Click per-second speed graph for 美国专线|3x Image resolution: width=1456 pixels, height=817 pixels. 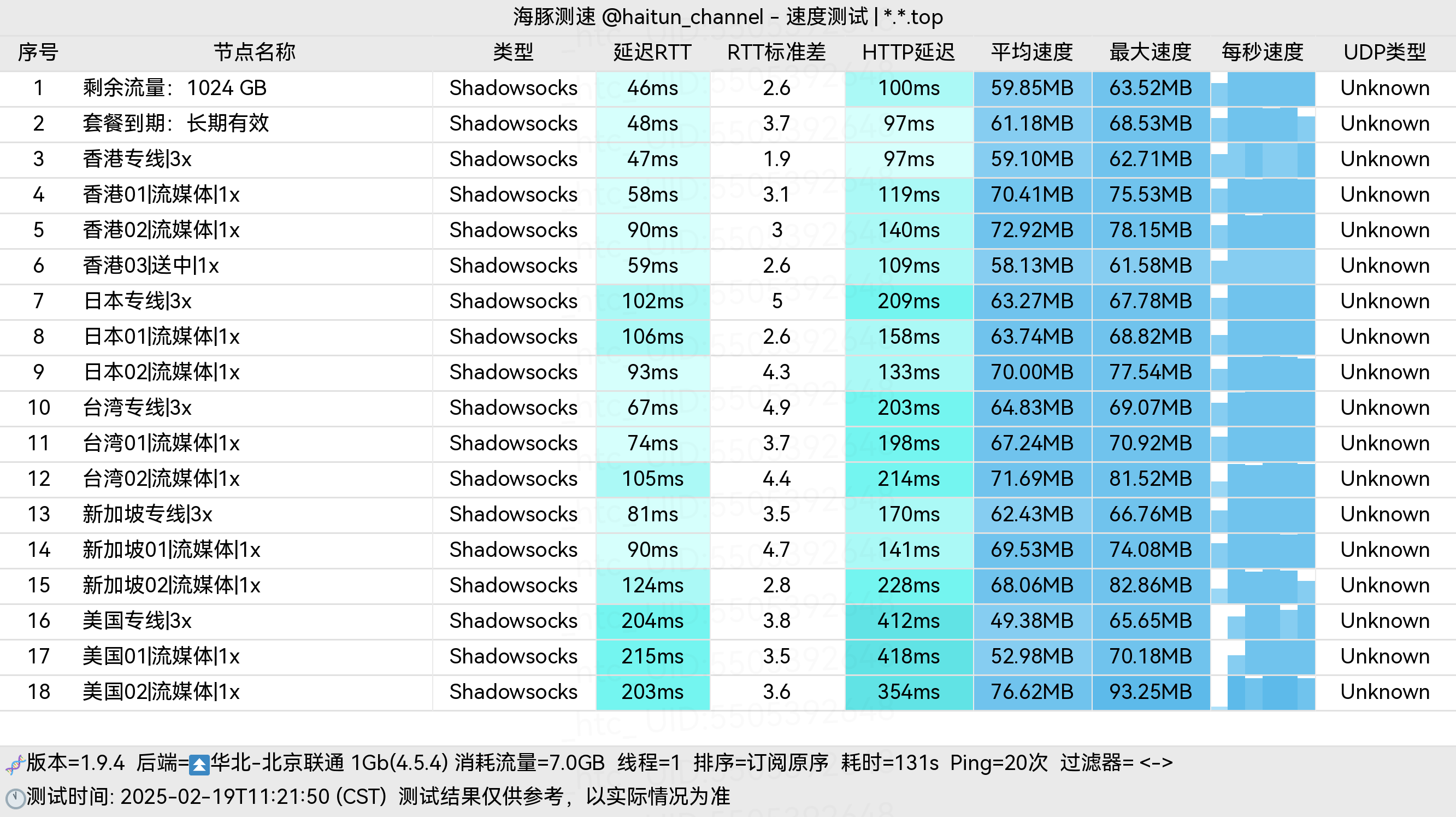click(1262, 621)
